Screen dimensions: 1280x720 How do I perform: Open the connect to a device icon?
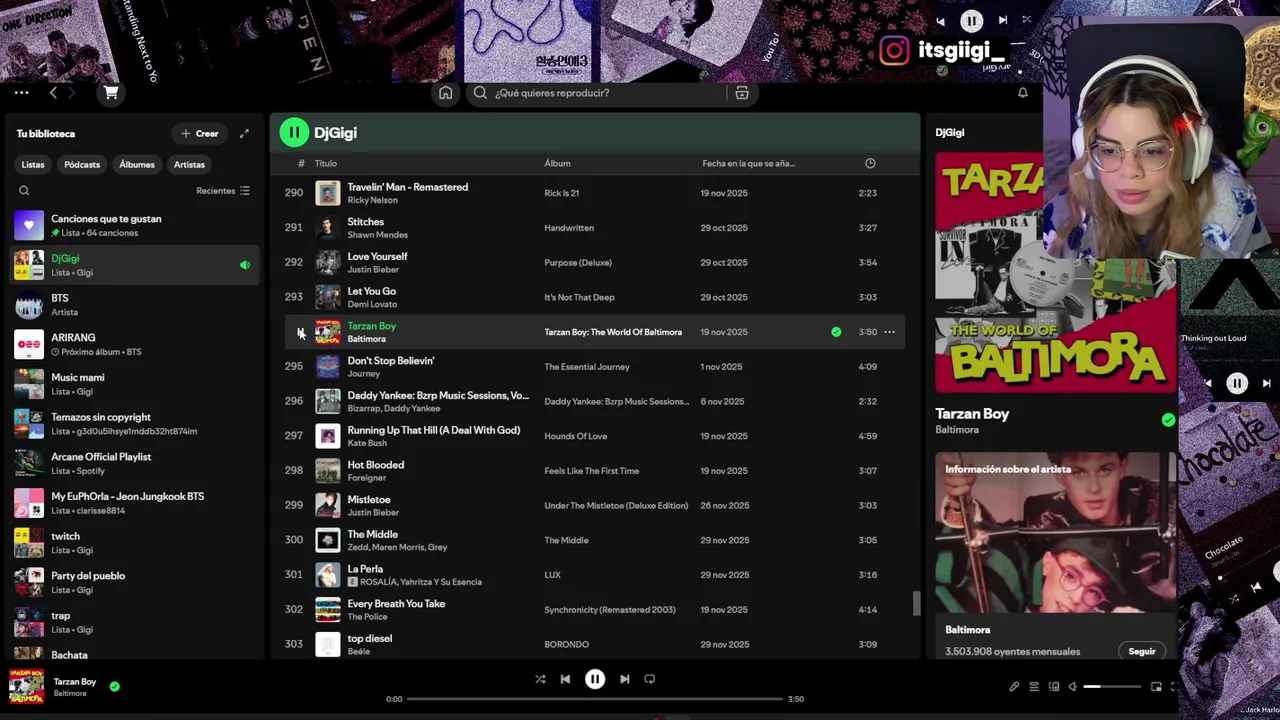pos(1054,687)
